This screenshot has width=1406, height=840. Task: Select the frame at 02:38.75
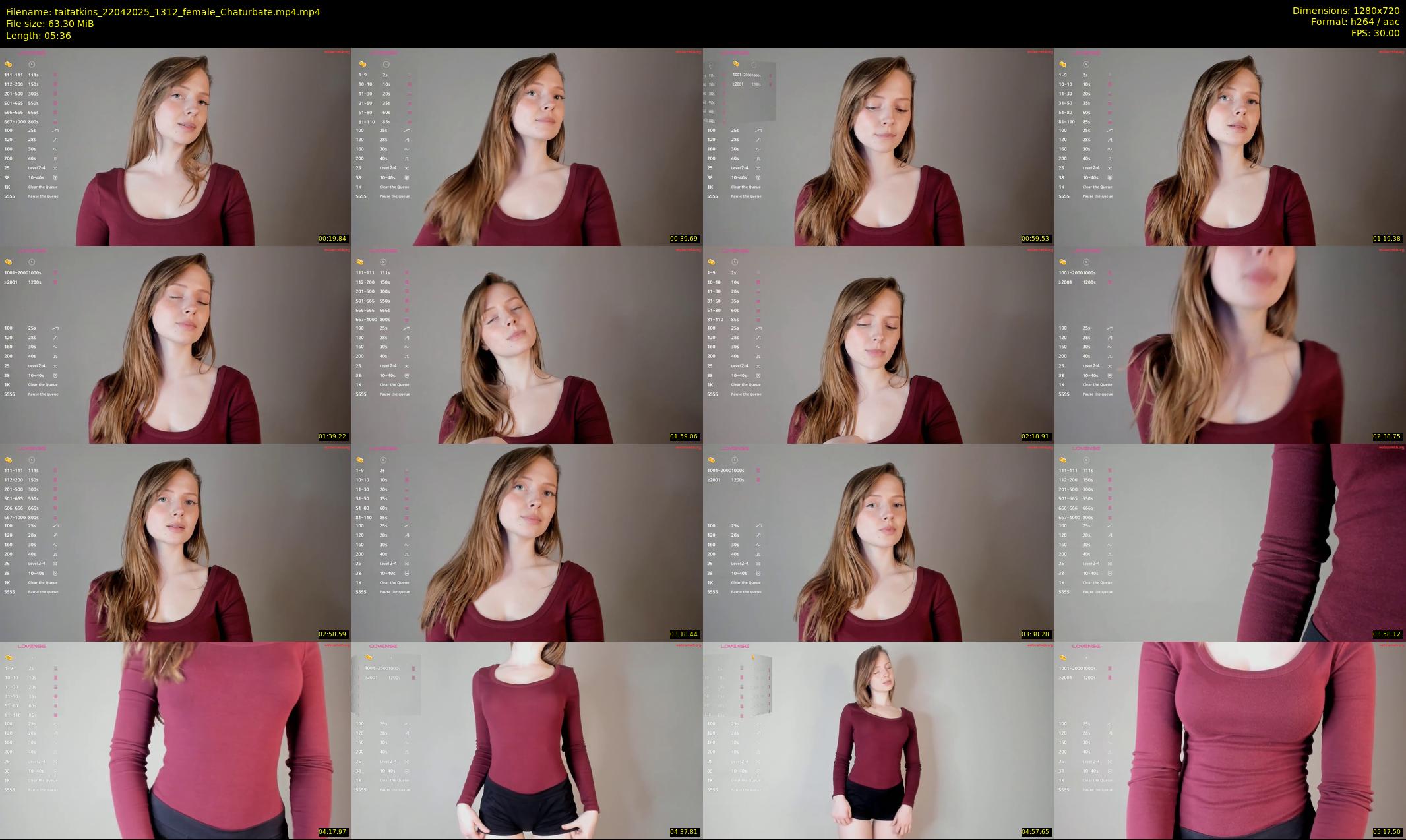pos(1230,344)
